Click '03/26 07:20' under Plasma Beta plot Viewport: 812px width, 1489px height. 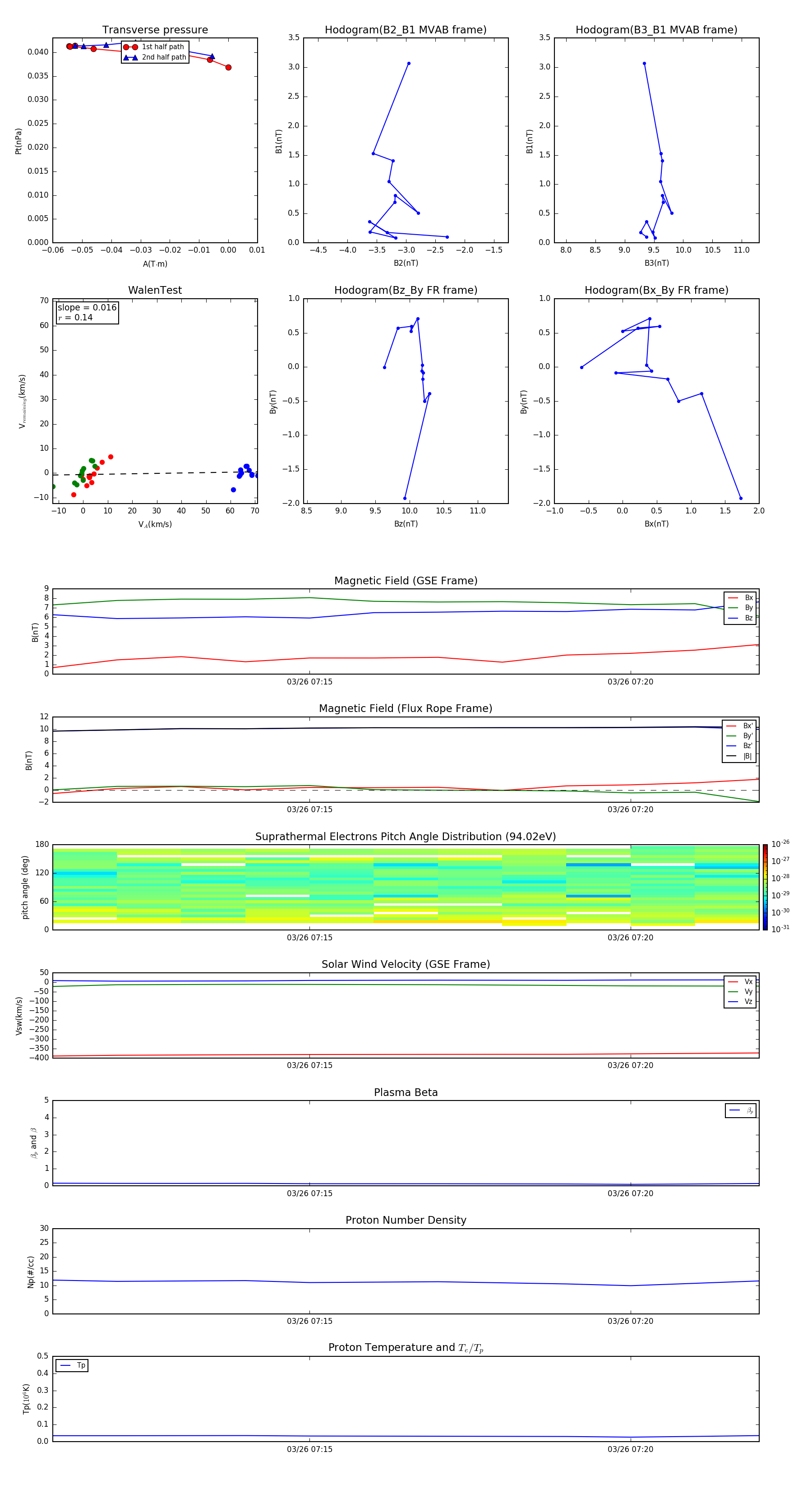tap(631, 1193)
